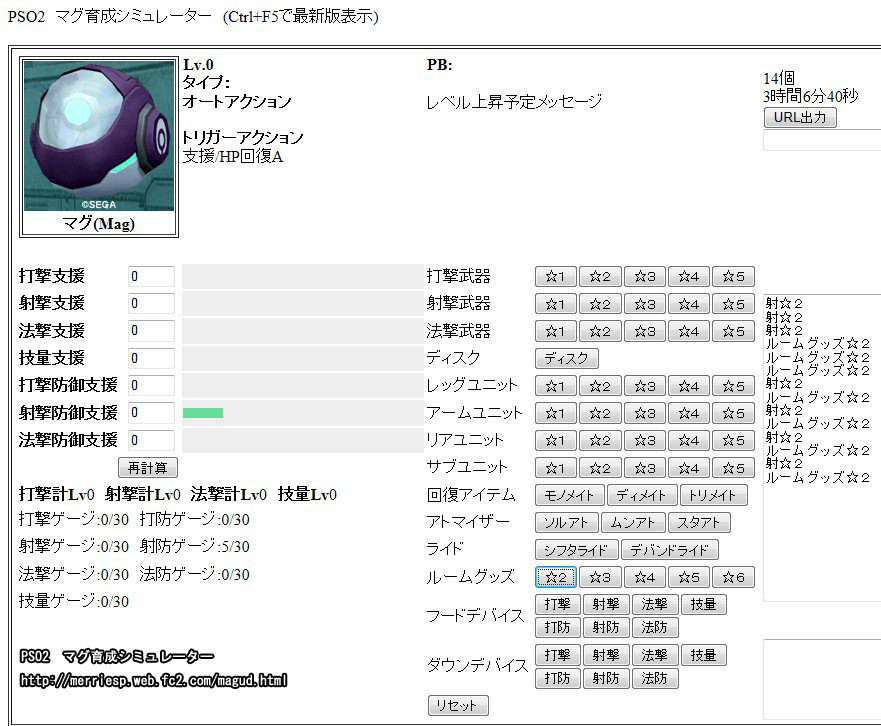
Task: Feed ルームグッズ ☆3 item
Action: pyautogui.click(x=600, y=577)
